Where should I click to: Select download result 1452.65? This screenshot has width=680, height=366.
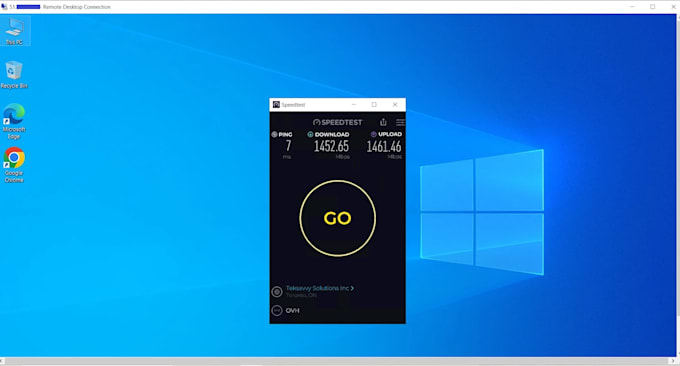pos(331,146)
